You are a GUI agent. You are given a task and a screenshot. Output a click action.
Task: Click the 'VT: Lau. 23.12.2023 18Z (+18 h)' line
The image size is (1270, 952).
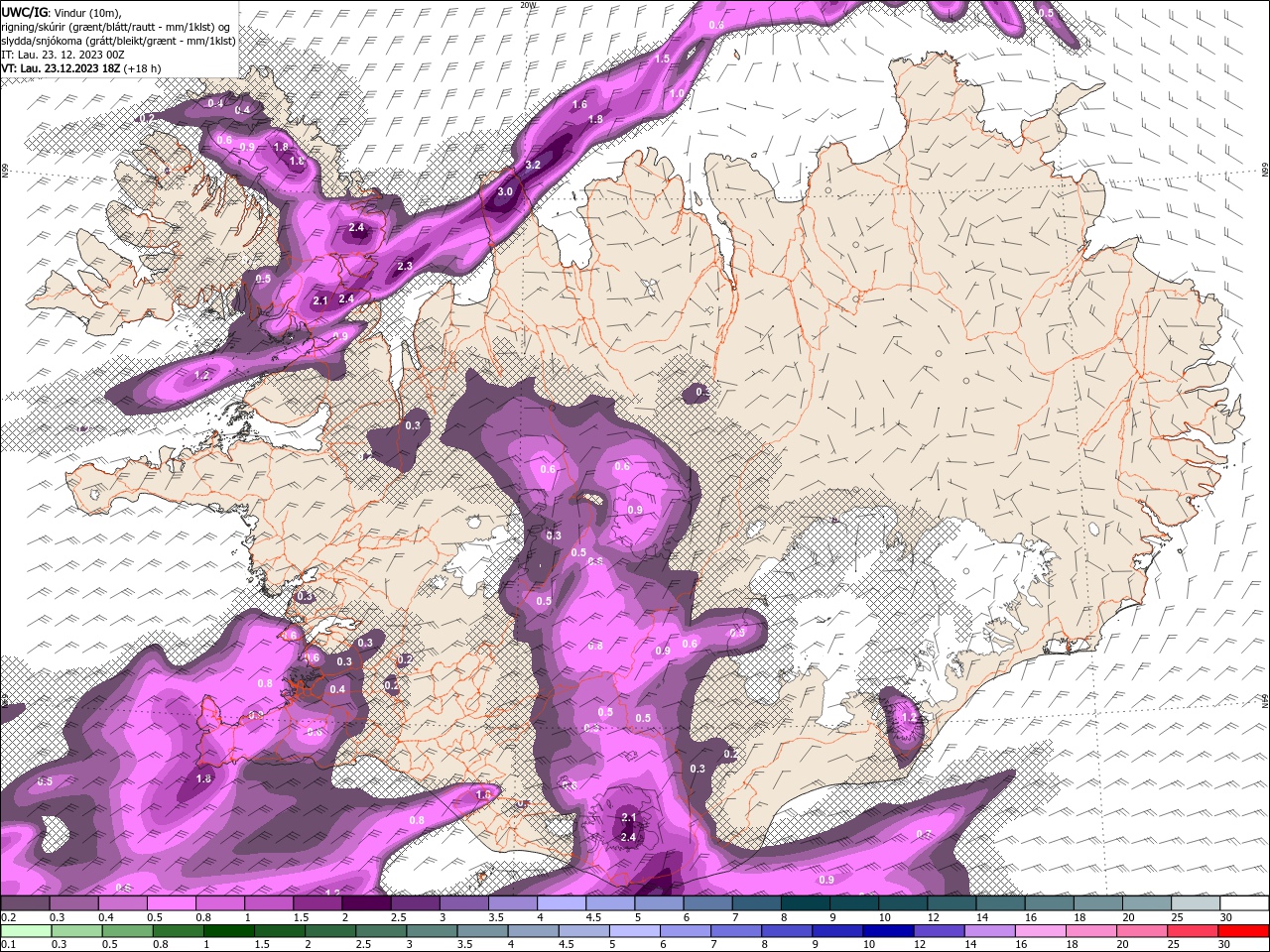81,68
